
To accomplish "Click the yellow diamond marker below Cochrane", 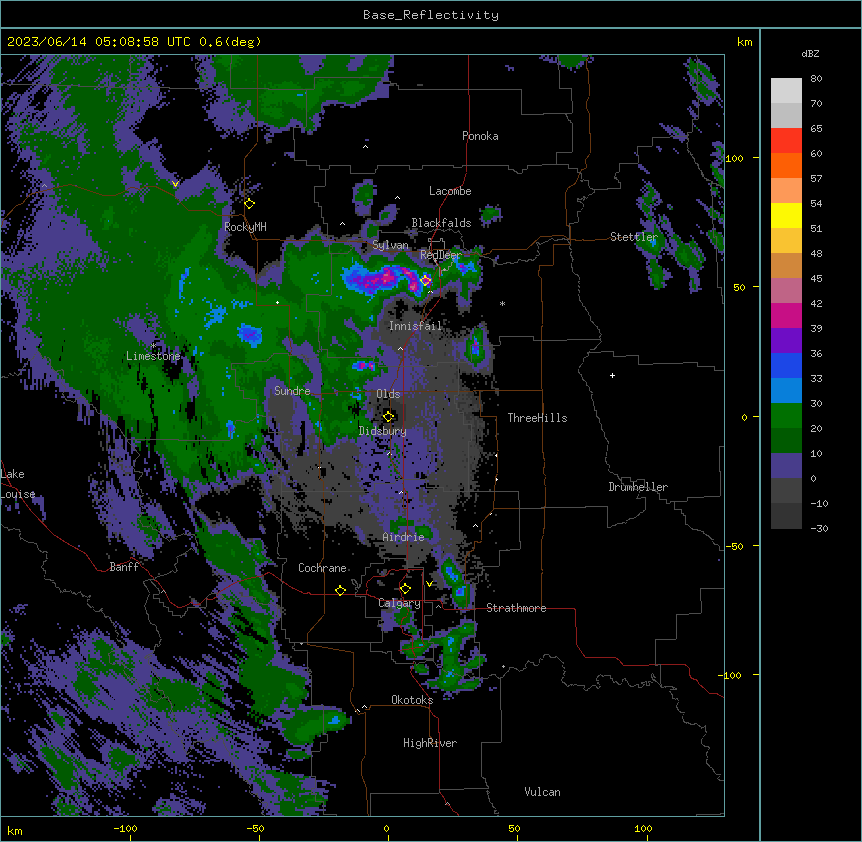I will 340,590.
